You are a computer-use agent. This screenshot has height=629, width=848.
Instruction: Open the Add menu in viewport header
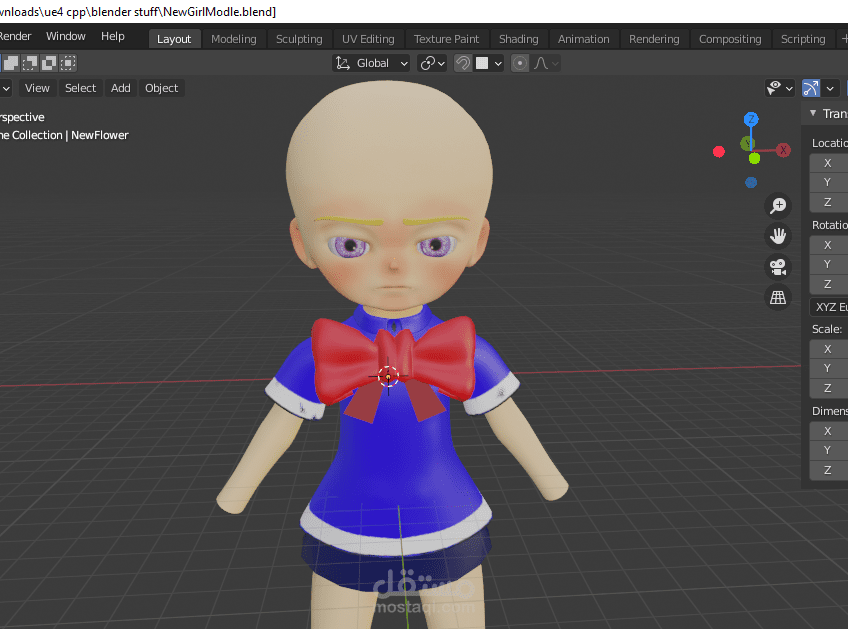pyautogui.click(x=120, y=88)
